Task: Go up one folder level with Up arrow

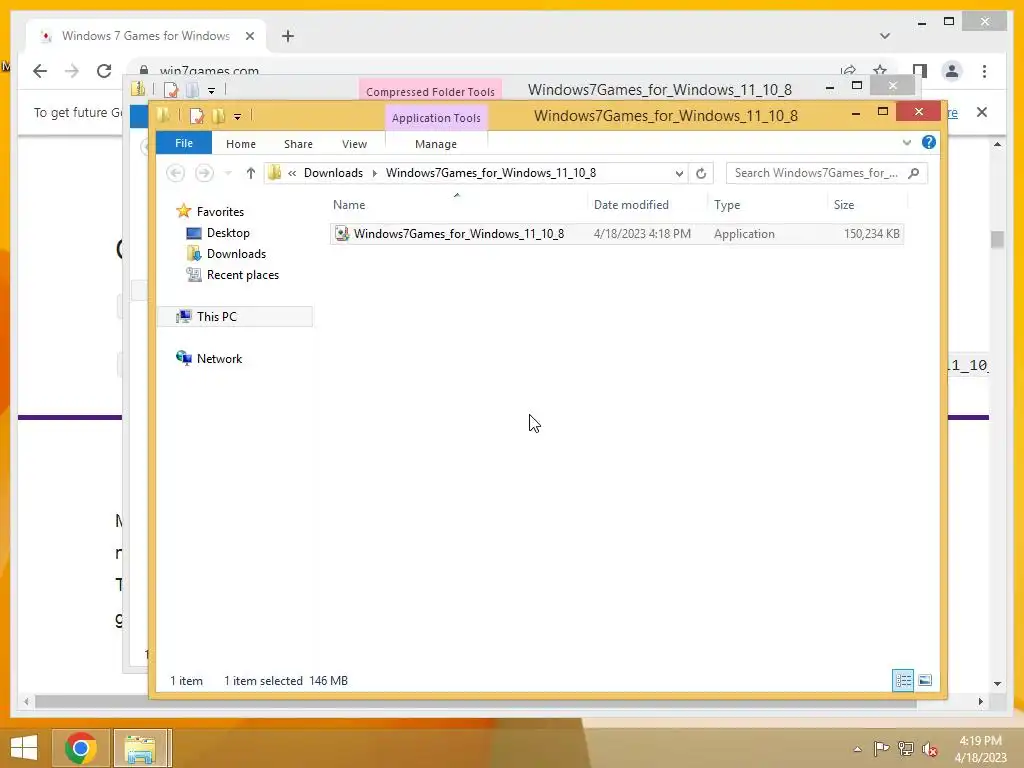Action: pos(250,172)
